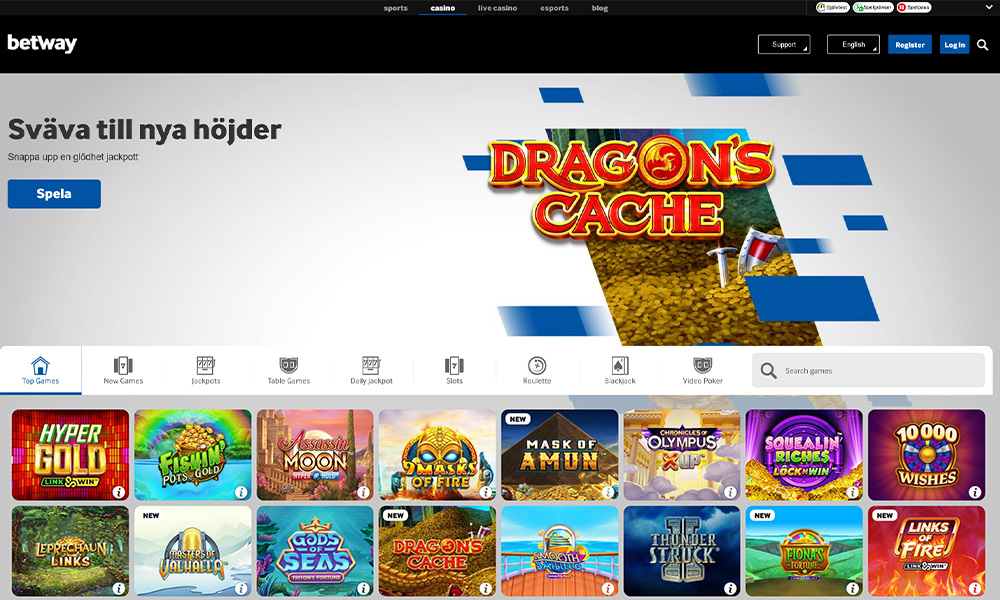Select the Roulette category icon
The image size is (1000, 600).
[x=537, y=365]
